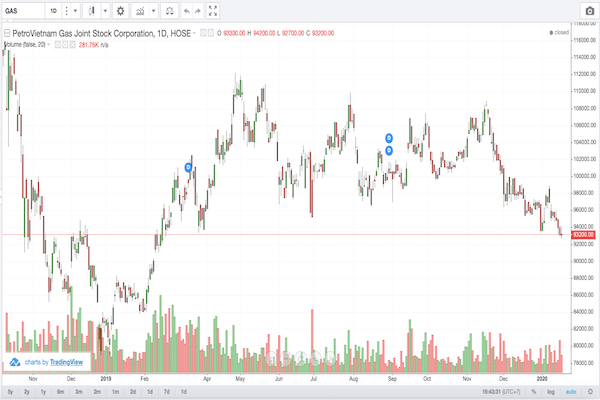This screenshot has width=600, height=400.
Task: Click the red 93200.00 current price label
Action: pos(583,235)
